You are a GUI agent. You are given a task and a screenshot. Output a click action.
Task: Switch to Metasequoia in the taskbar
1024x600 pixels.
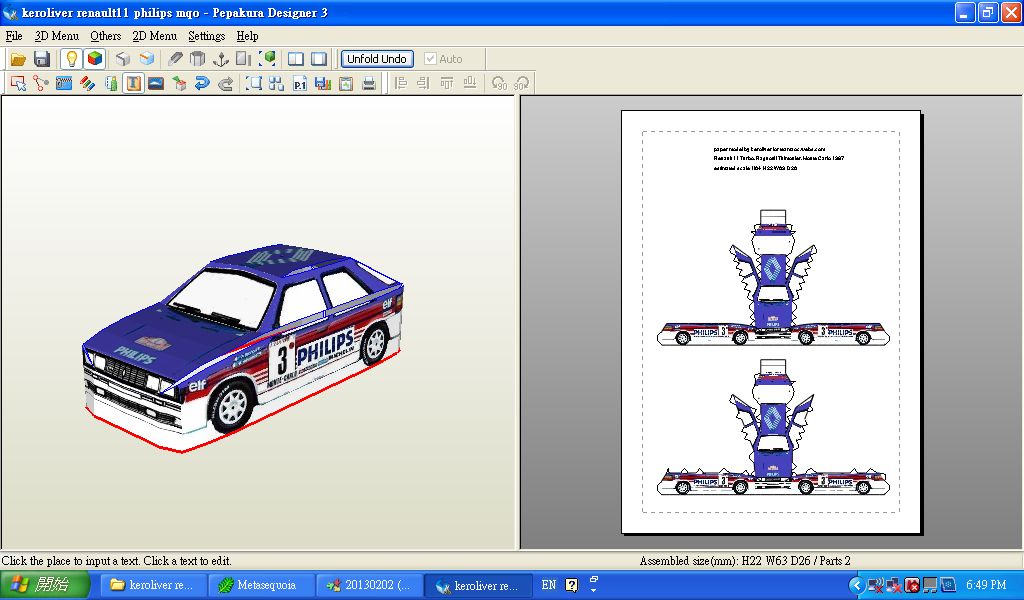(259, 585)
